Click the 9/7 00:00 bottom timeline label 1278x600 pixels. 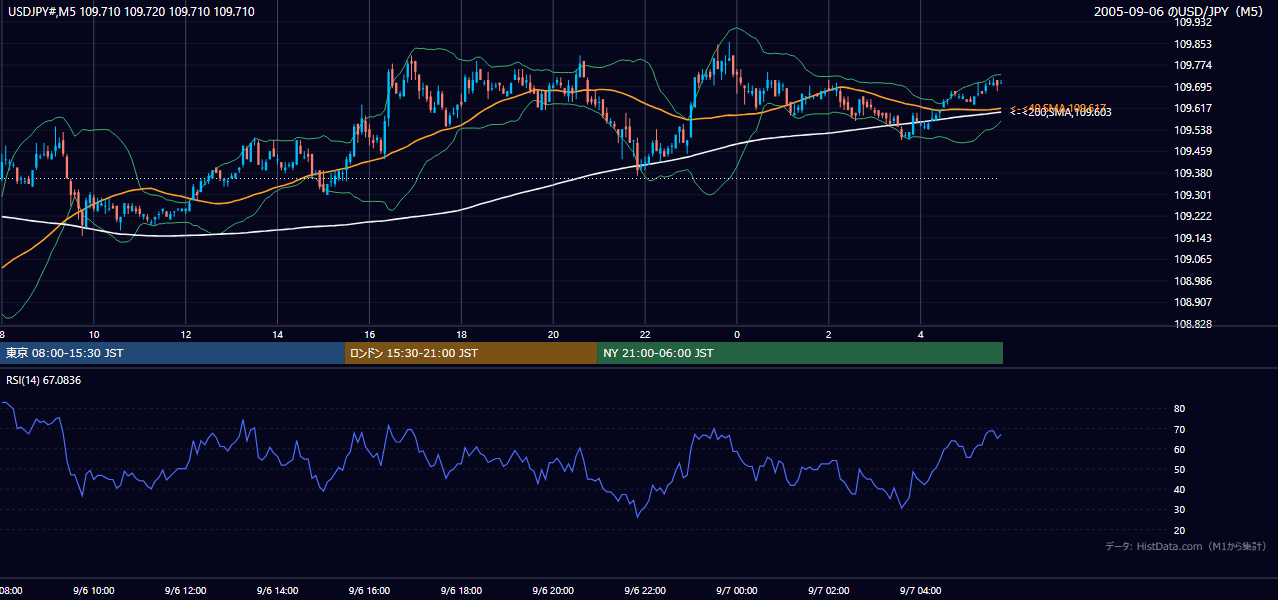pyautogui.click(x=737, y=591)
